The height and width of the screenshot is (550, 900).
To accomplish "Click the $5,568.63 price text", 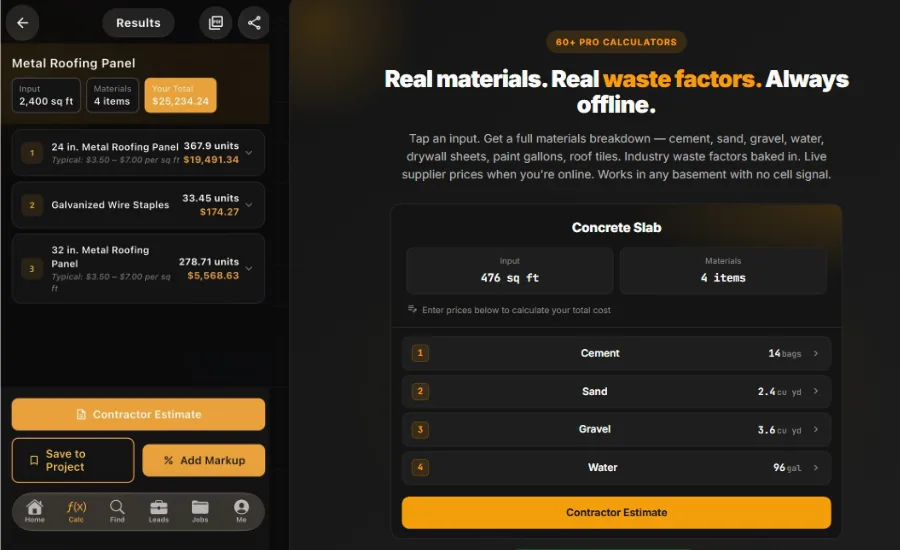I will point(213,276).
